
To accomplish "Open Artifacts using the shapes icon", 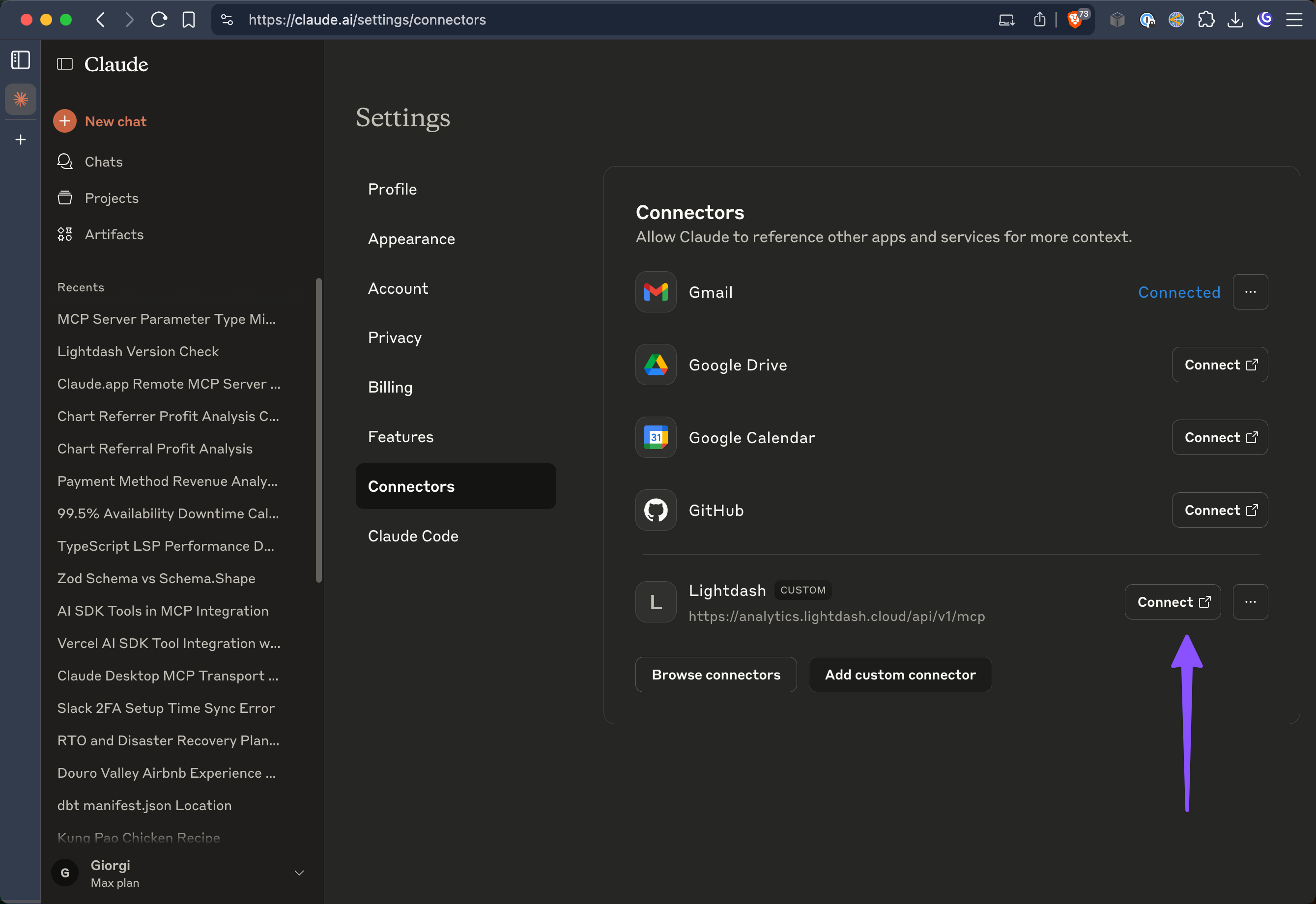I will (x=64, y=234).
